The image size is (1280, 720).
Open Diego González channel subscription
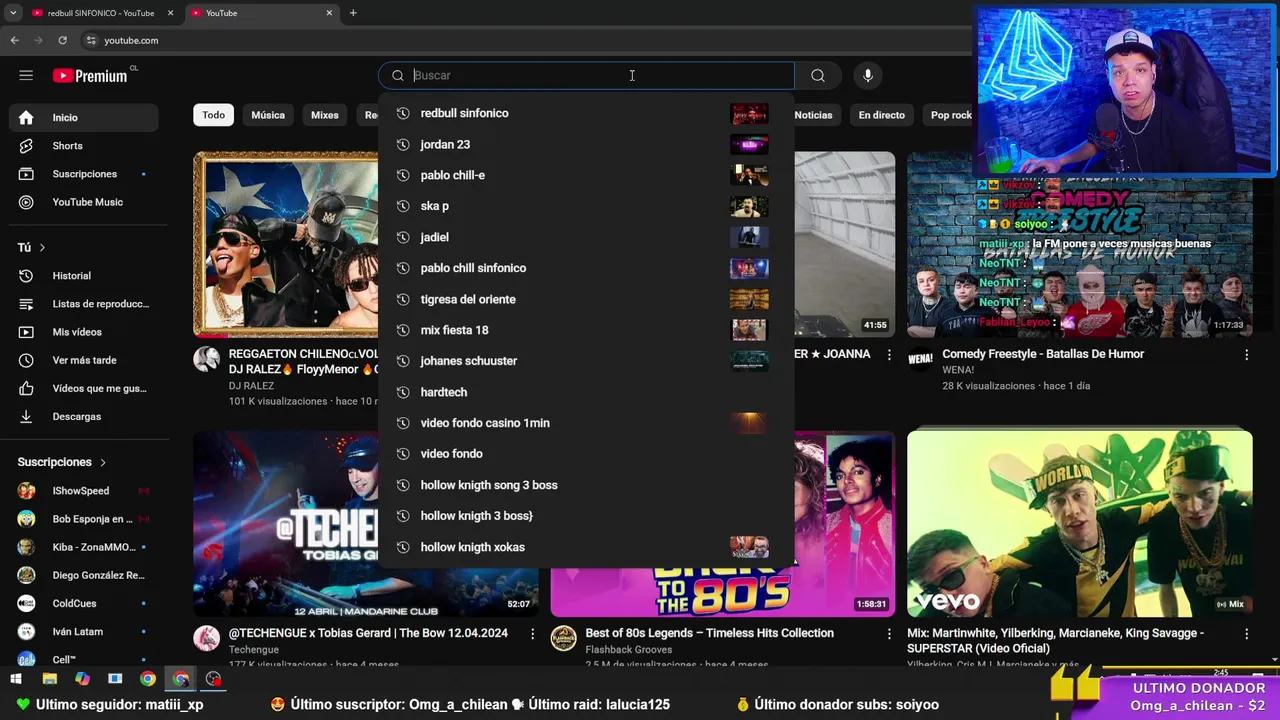pos(84,575)
